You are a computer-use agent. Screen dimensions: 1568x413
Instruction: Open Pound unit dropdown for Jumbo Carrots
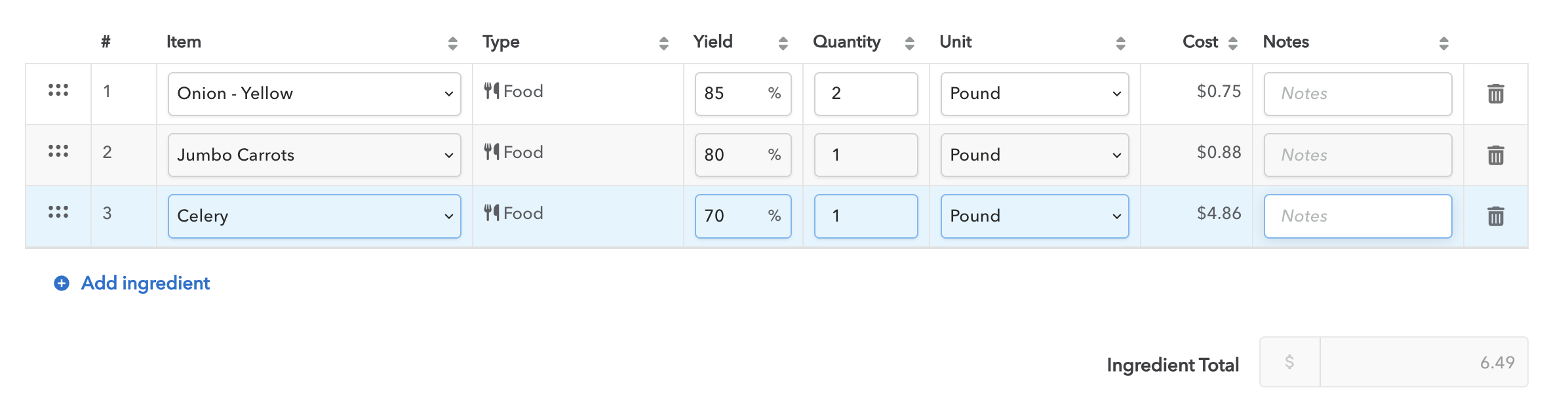1034,155
